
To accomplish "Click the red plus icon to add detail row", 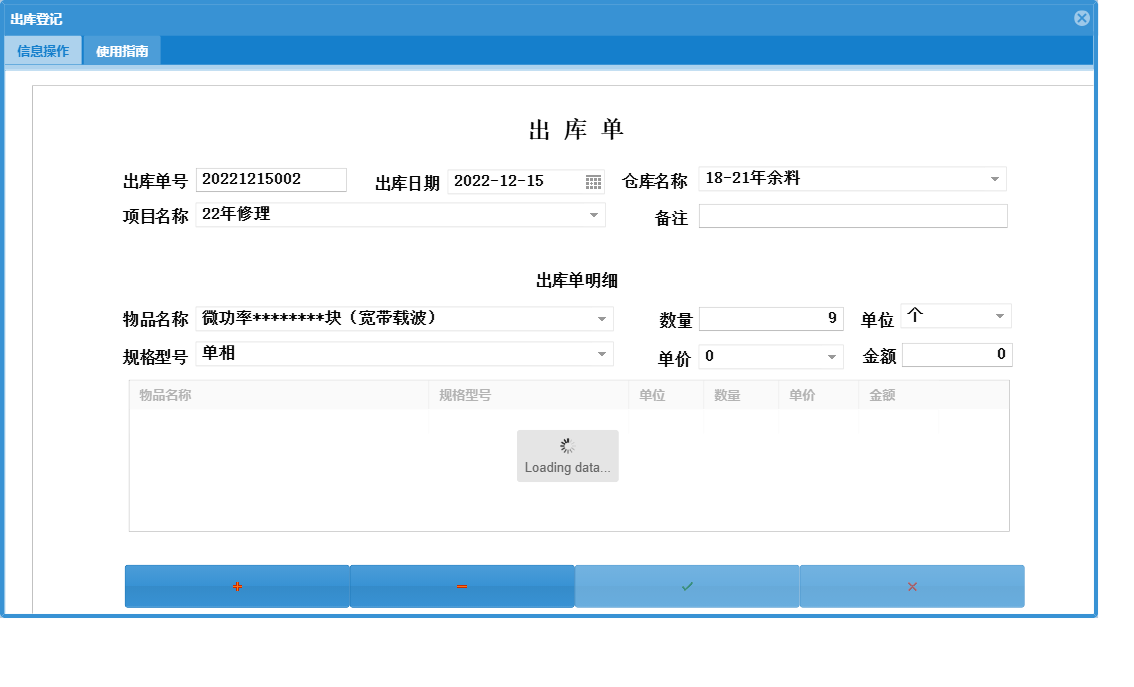I will tap(236, 586).
